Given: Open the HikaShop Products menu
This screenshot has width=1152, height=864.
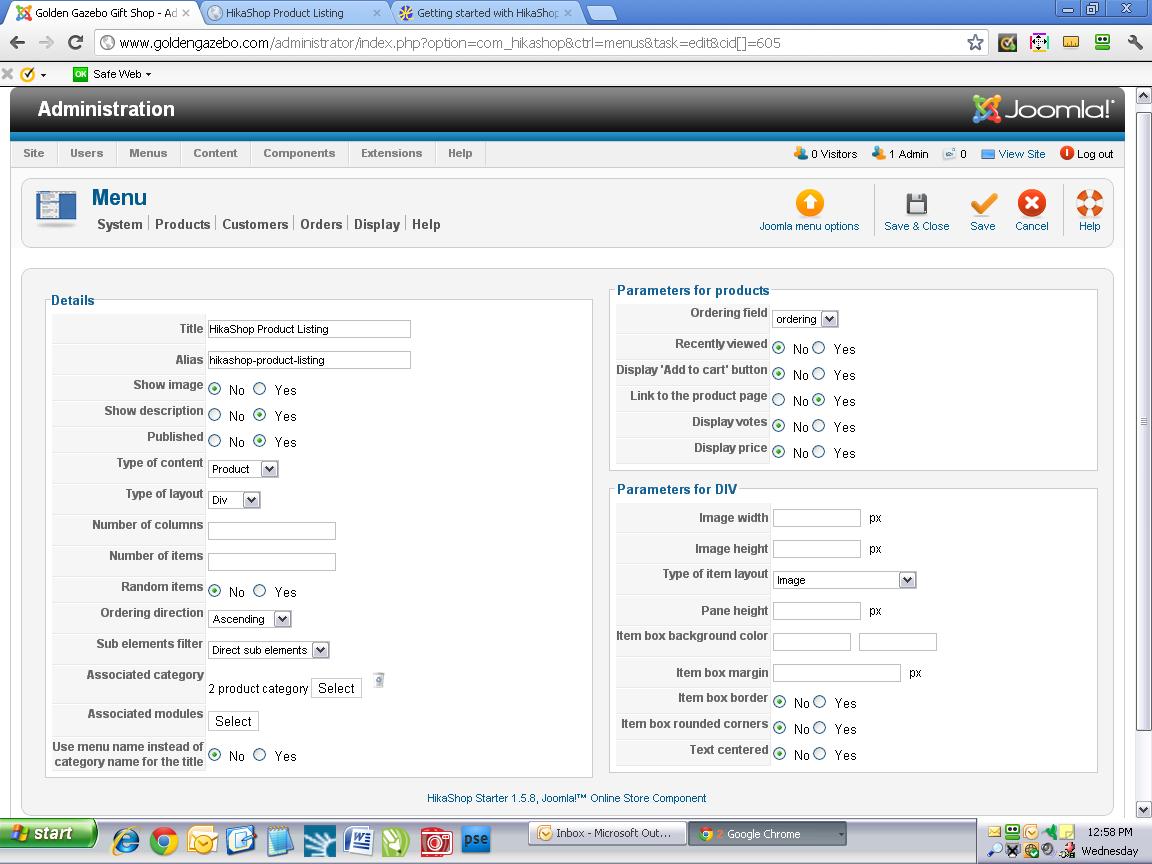Looking at the screenshot, I should click(x=182, y=224).
